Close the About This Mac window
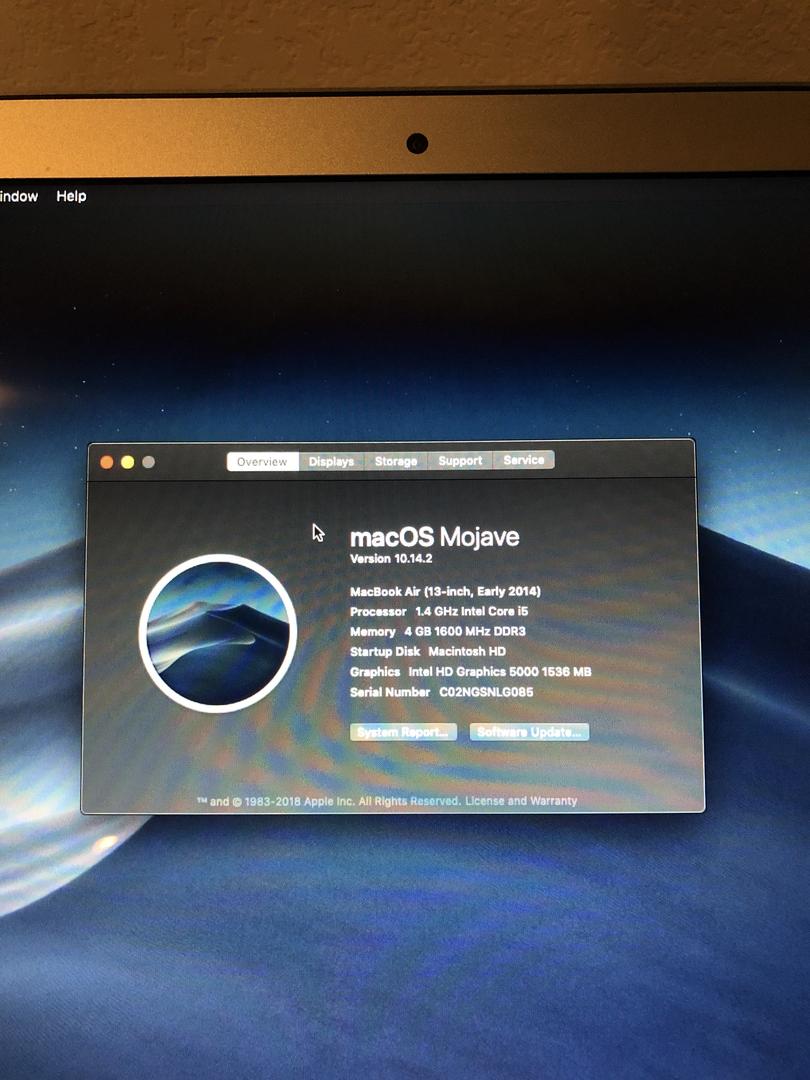The width and height of the screenshot is (810, 1080). click(x=107, y=462)
